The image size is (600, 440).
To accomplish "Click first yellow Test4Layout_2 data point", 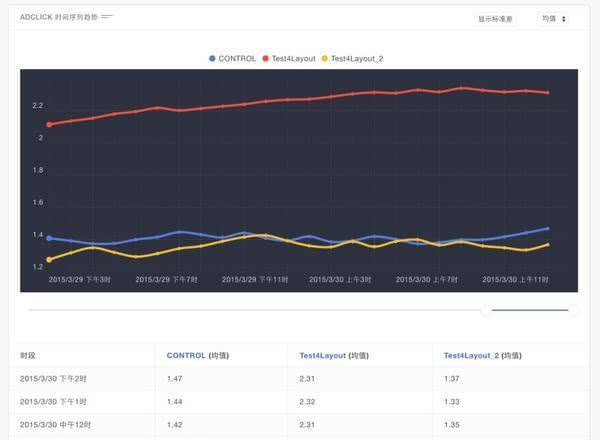I will point(50,260).
